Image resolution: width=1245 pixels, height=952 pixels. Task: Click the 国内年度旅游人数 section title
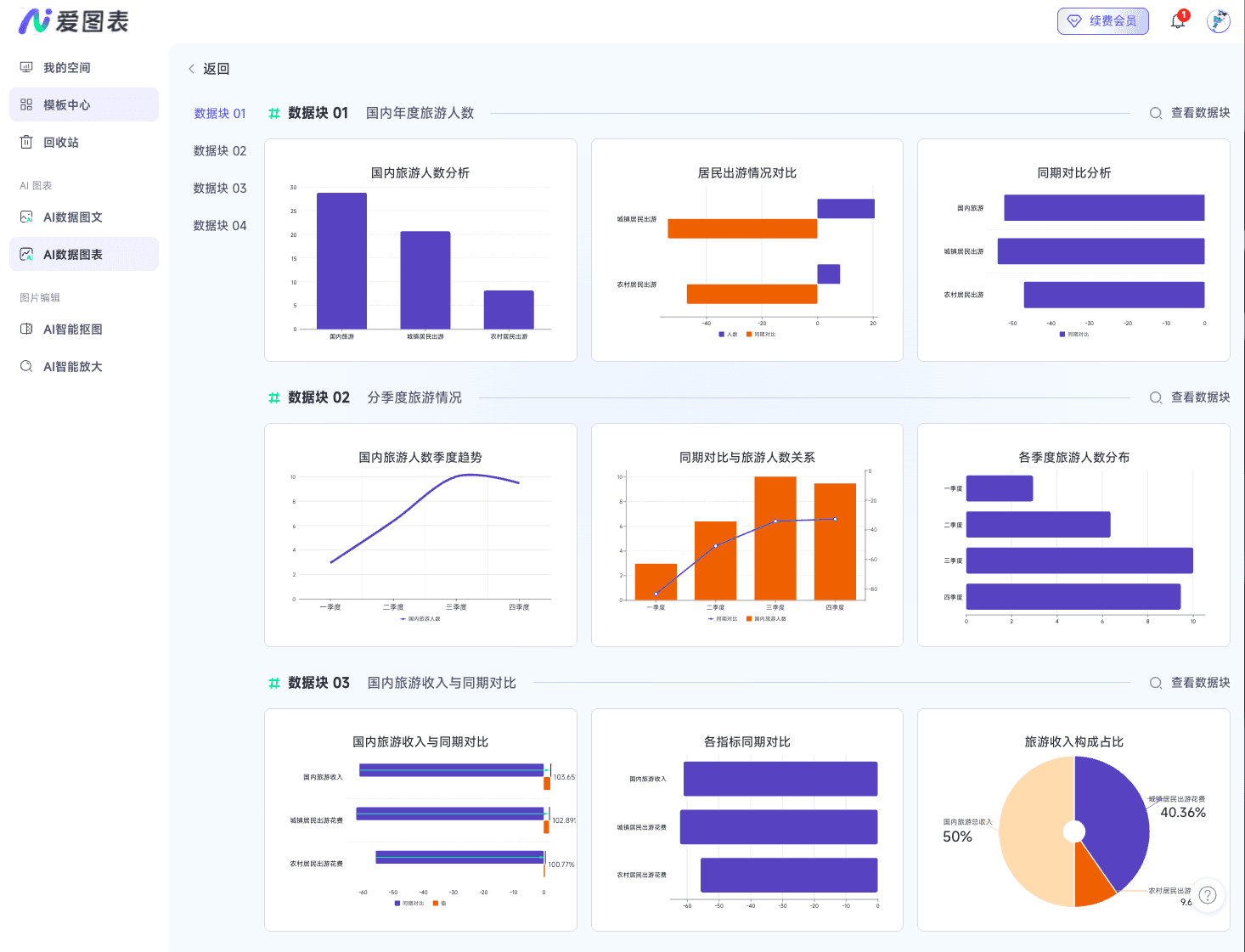pyautogui.click(x=420, y=113)
